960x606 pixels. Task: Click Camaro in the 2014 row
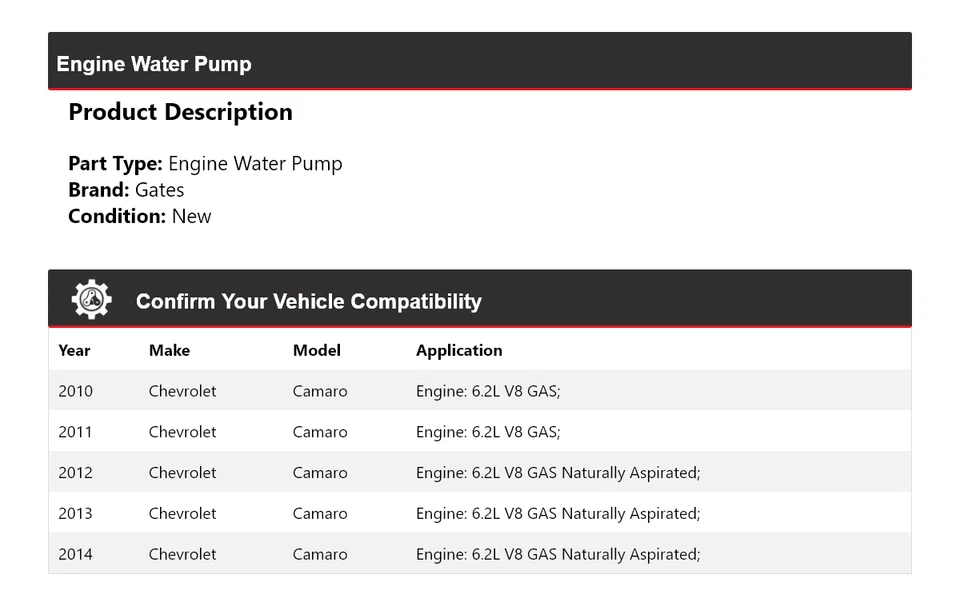point(320,554)
